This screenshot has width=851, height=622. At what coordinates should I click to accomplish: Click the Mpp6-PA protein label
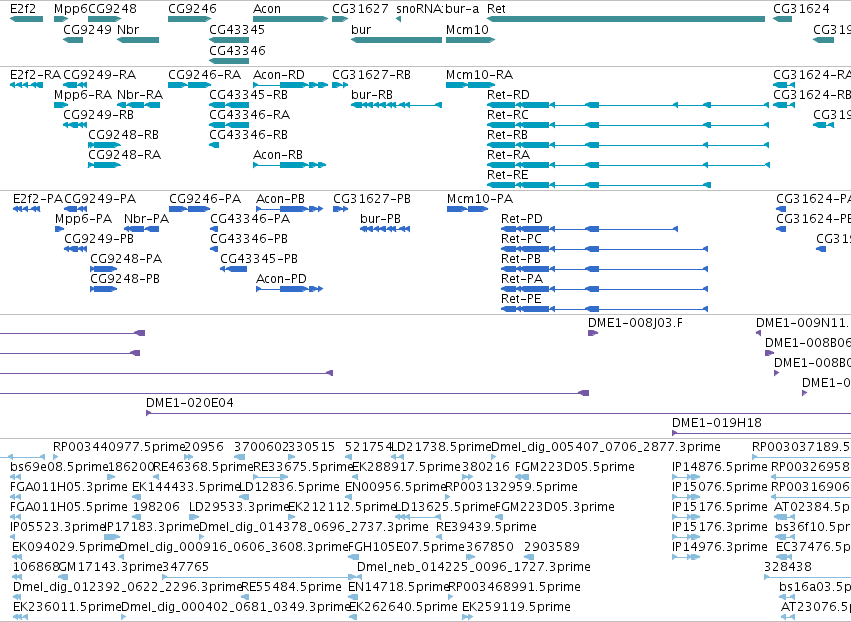pos(84,219)
